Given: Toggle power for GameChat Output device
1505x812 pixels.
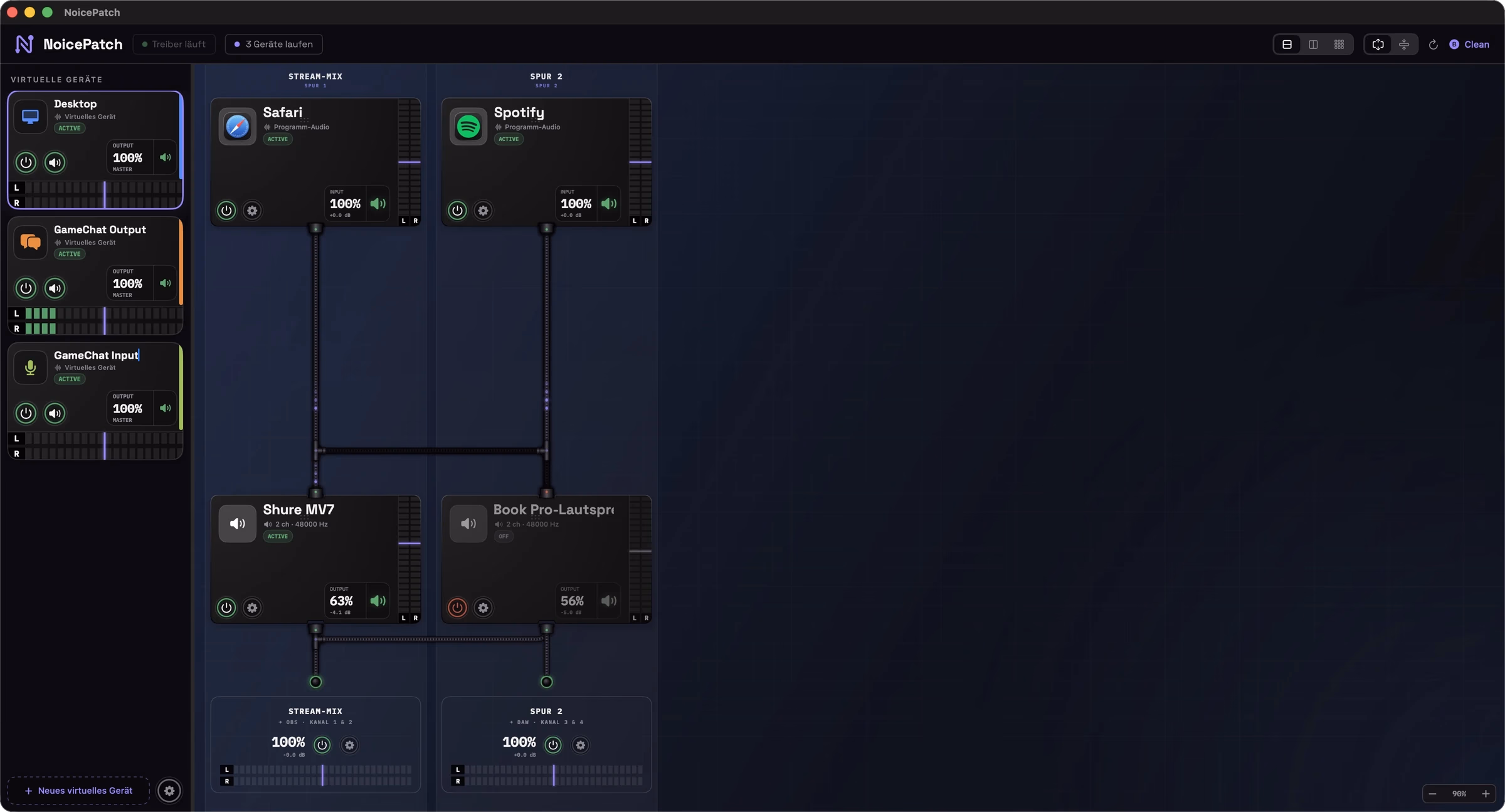Looking at the screenshot, I should [x=26, y=288].
